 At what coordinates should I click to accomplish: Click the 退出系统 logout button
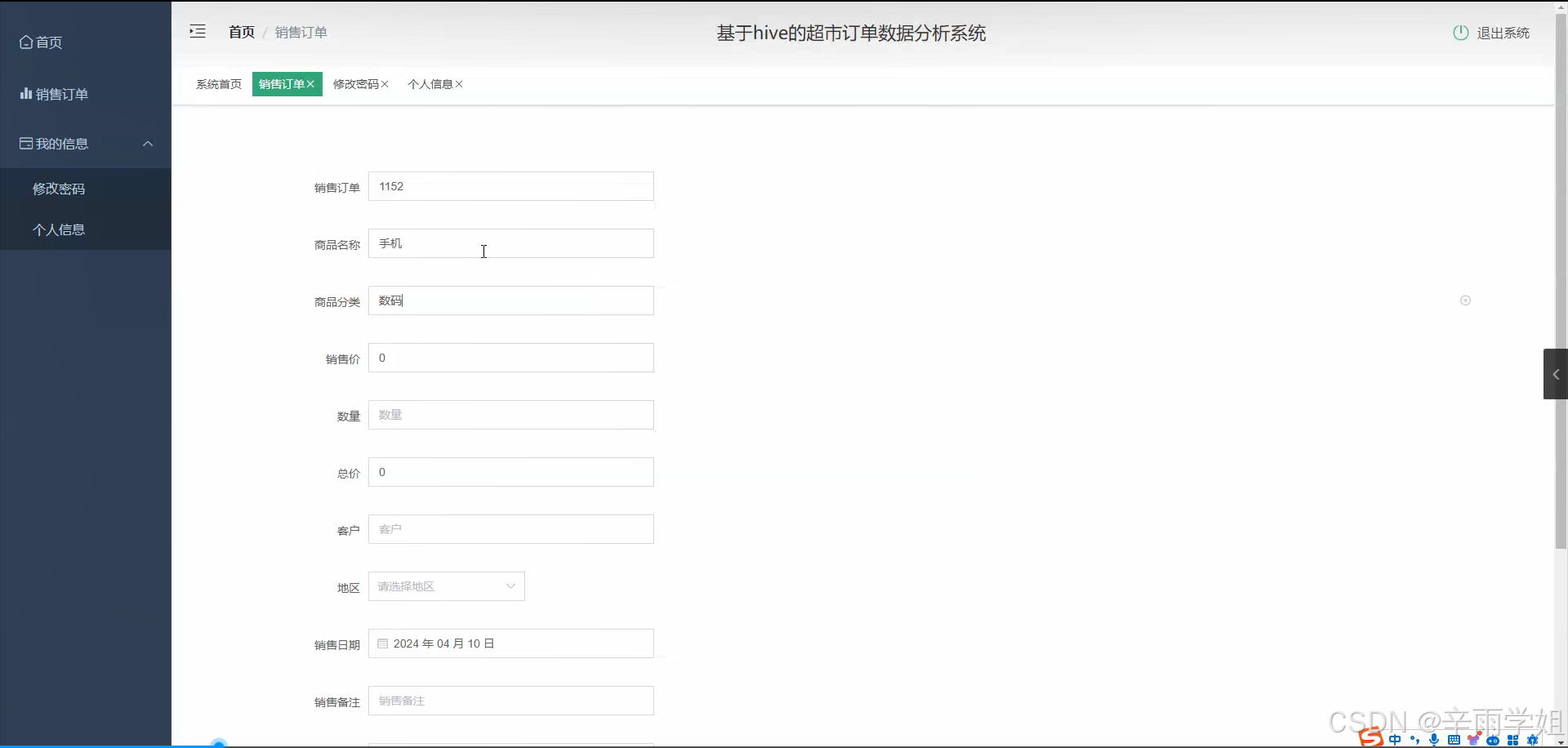(x=1503, y=33)
